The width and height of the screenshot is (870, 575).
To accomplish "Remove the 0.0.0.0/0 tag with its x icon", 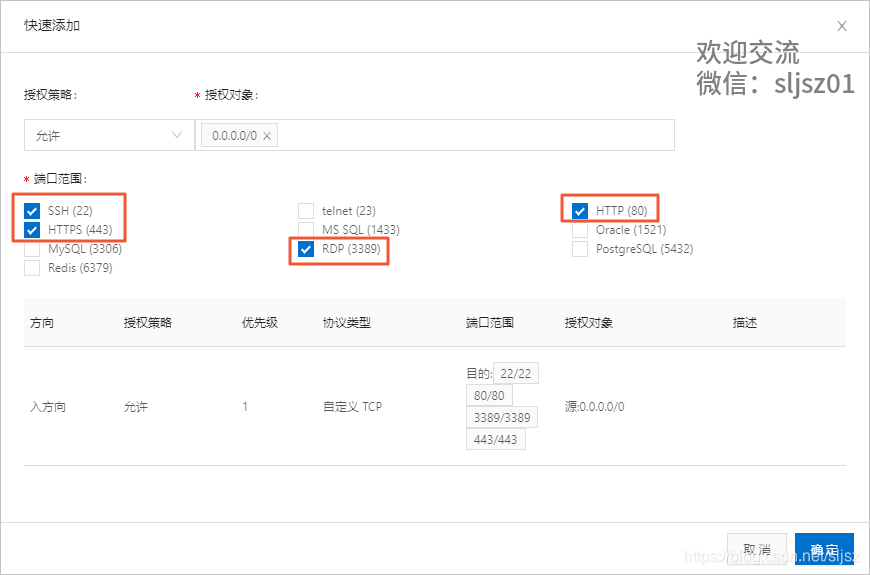I will (267, 136).
